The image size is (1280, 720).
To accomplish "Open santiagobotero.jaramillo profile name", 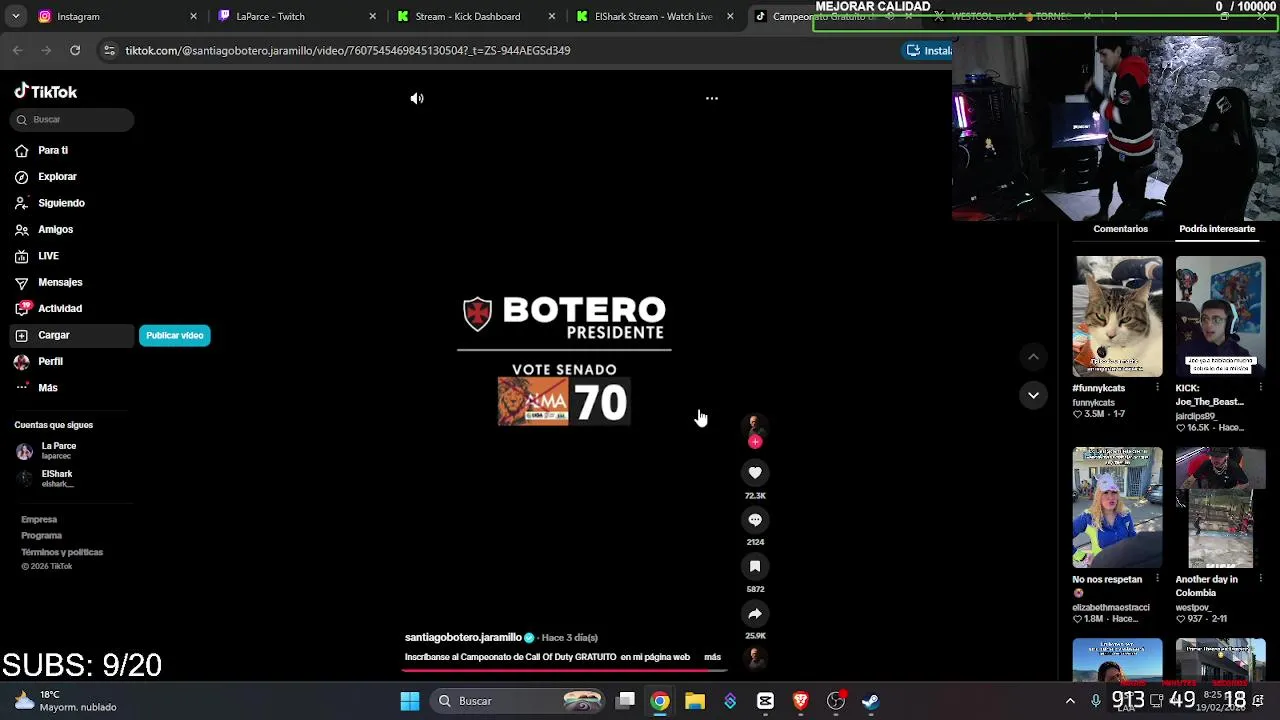I will tap(463, 637).
